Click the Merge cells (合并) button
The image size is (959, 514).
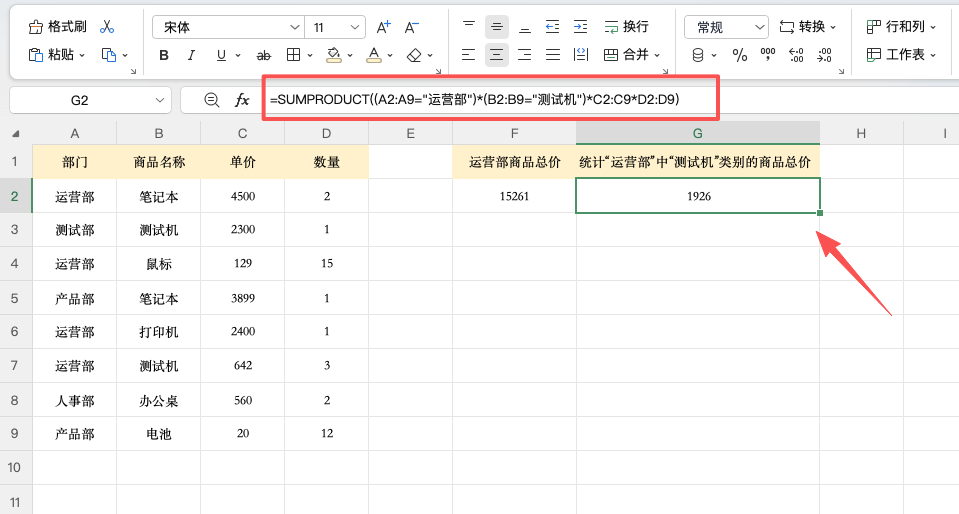pyautogui.click(x=632, y=55)
